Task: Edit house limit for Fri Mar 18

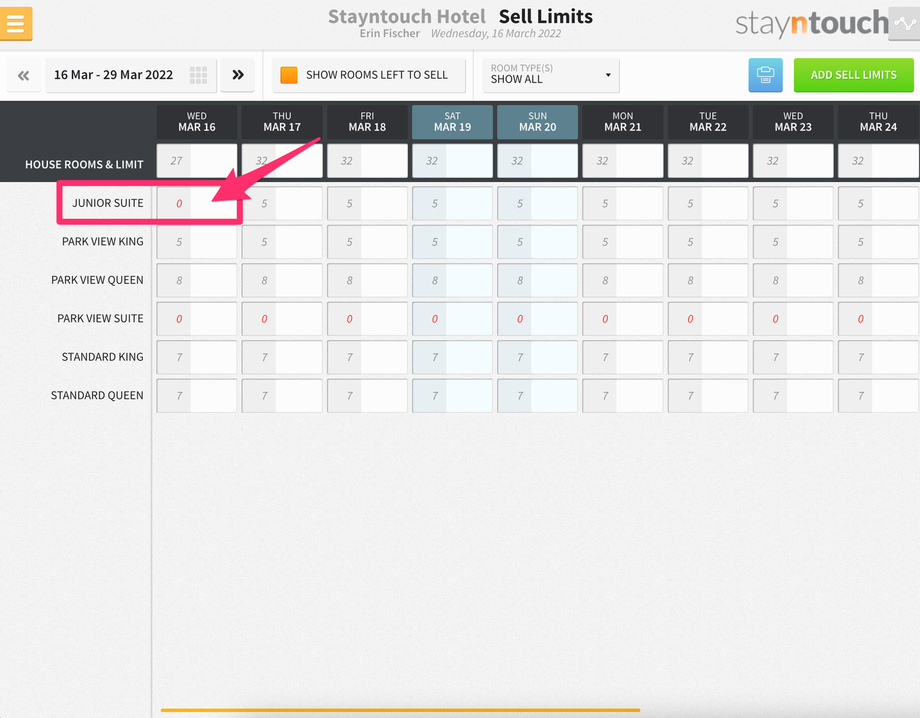Action: coord(384,161)
